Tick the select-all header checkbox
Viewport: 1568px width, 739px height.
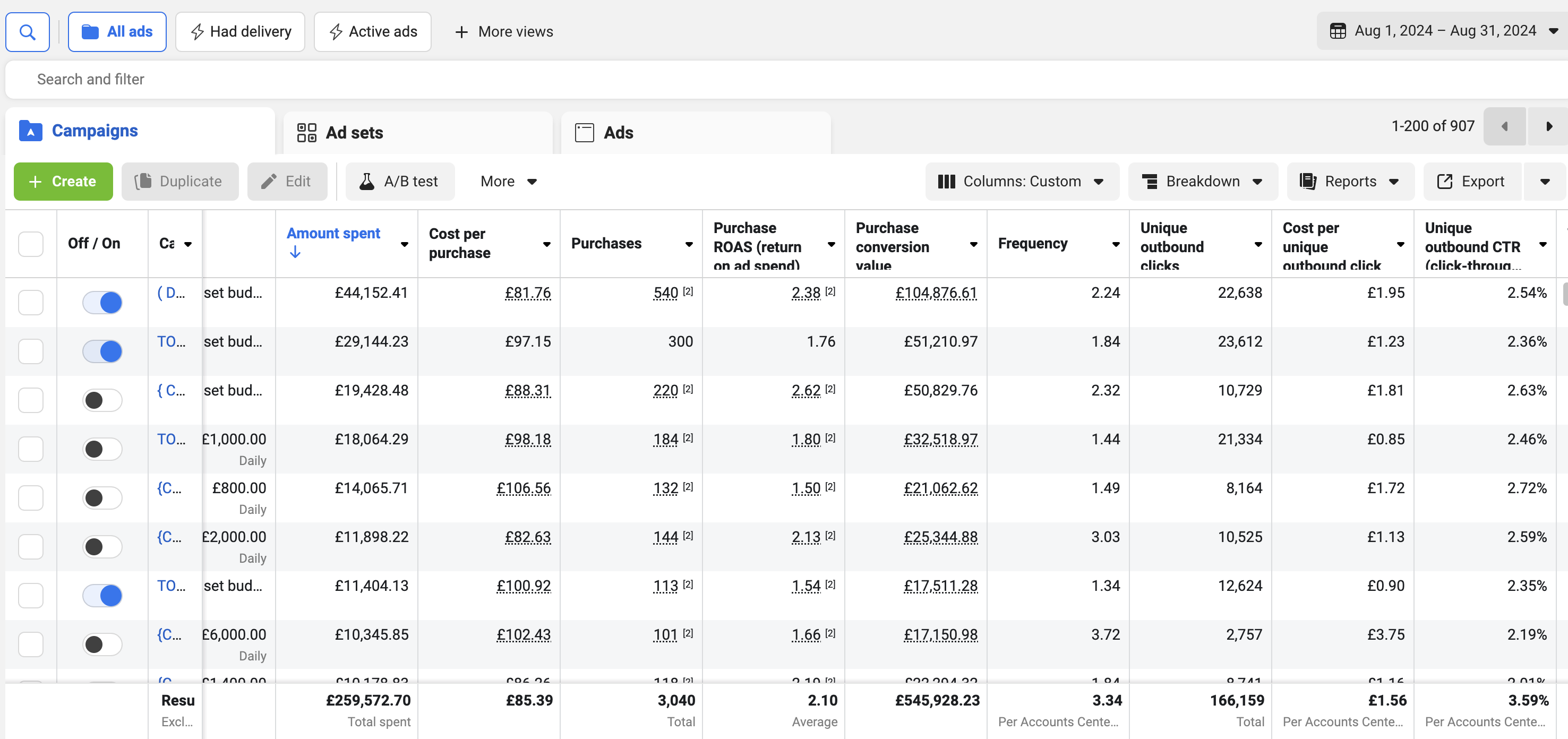click(x=30, y=244)
